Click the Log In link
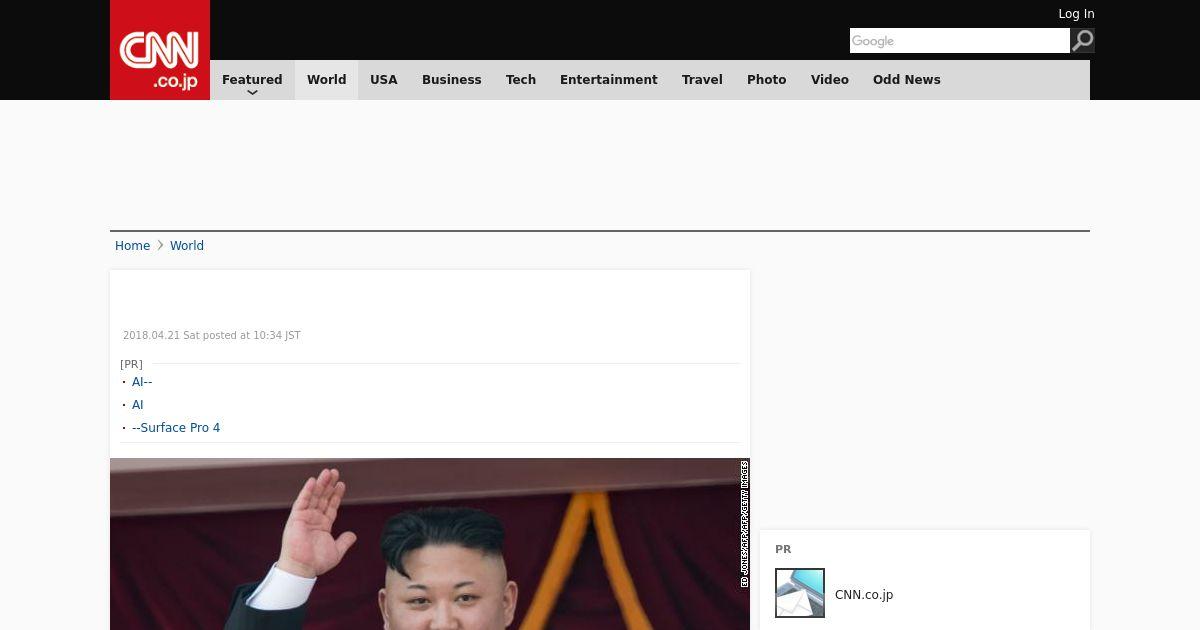This screenshot has height=630, width=1200. [1076, 14]
